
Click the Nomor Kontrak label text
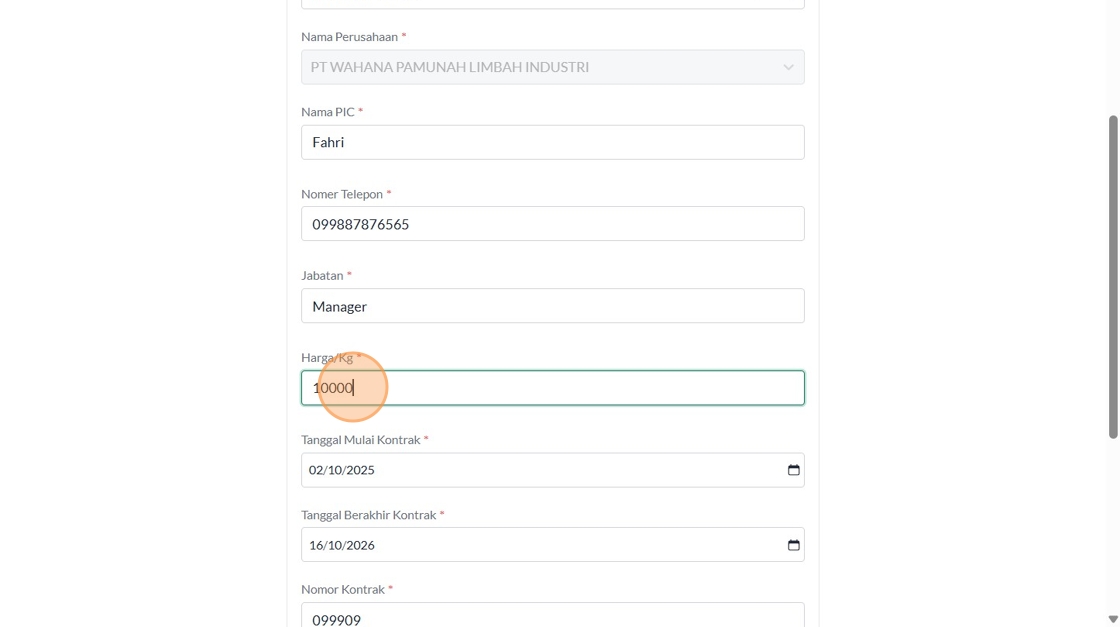(x=343, y=590)
